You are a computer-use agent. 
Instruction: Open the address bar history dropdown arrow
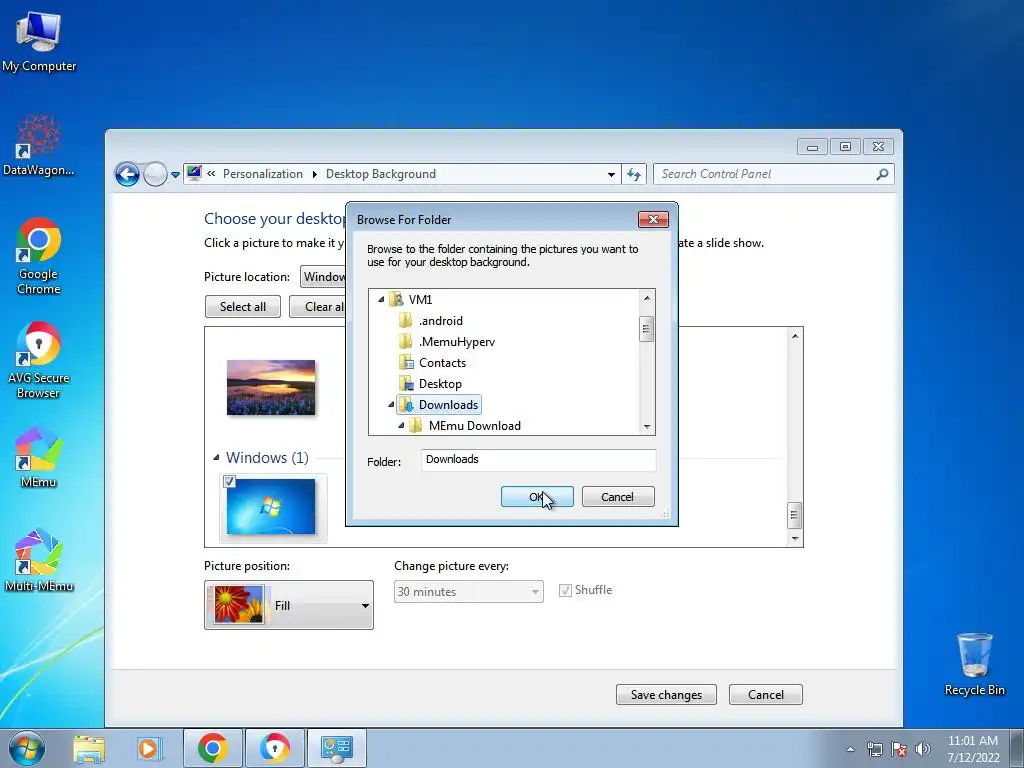(611, 174)
